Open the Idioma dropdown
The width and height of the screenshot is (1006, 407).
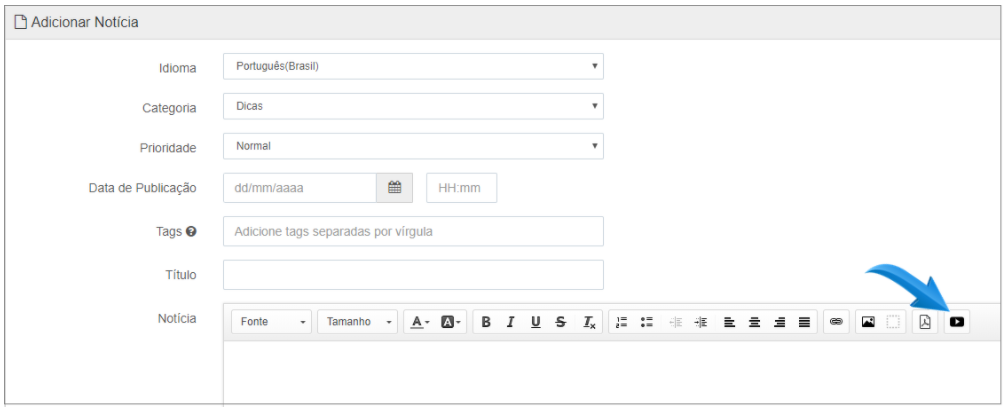point(413,66)
